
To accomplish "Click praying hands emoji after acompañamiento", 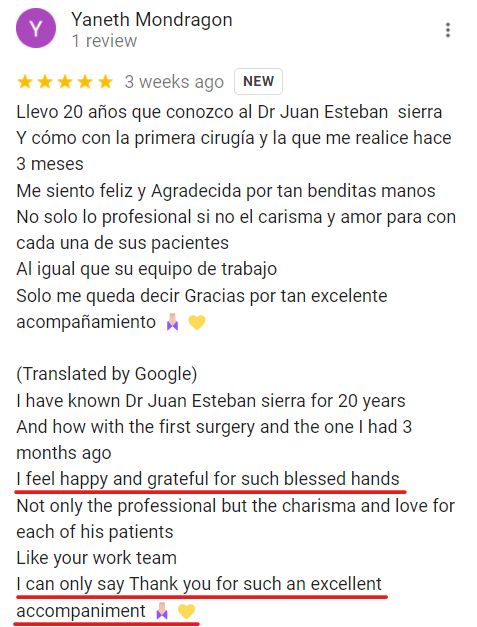I will (x=173, y=321).
